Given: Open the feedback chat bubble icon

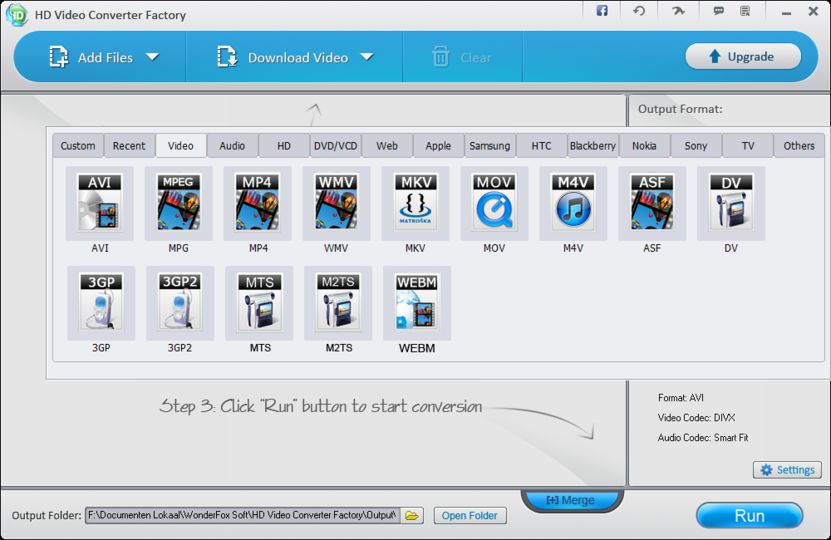Looking at the screenshot, I should click(719, 11).
